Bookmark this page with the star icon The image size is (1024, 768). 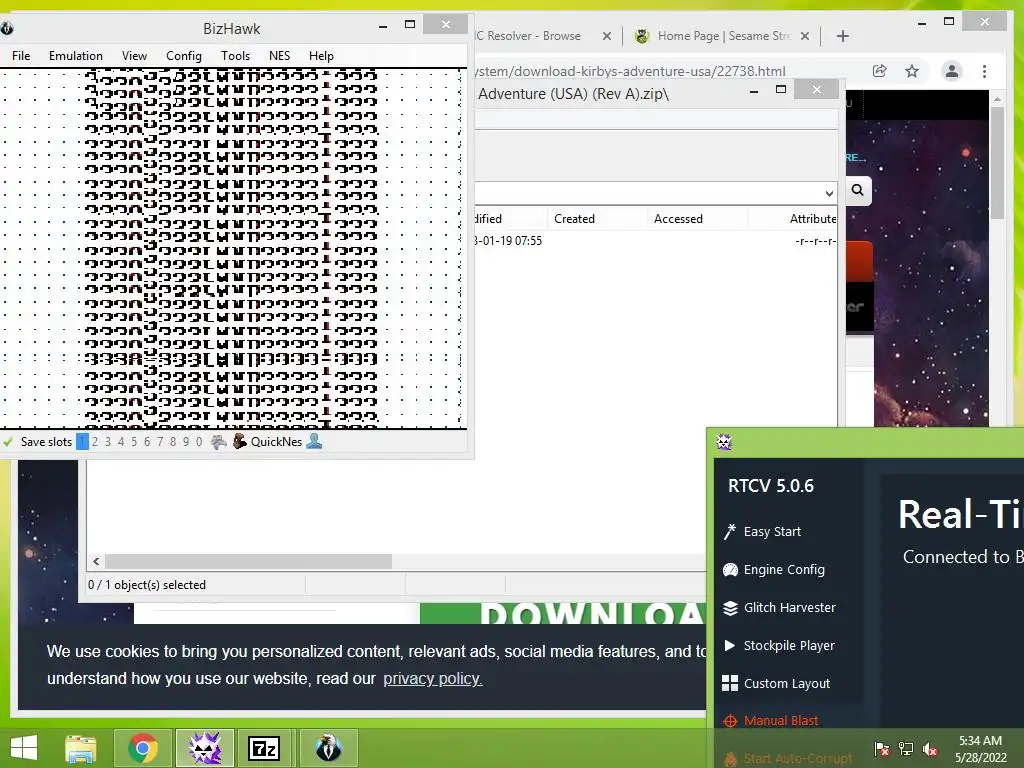(x=912, y=71)
